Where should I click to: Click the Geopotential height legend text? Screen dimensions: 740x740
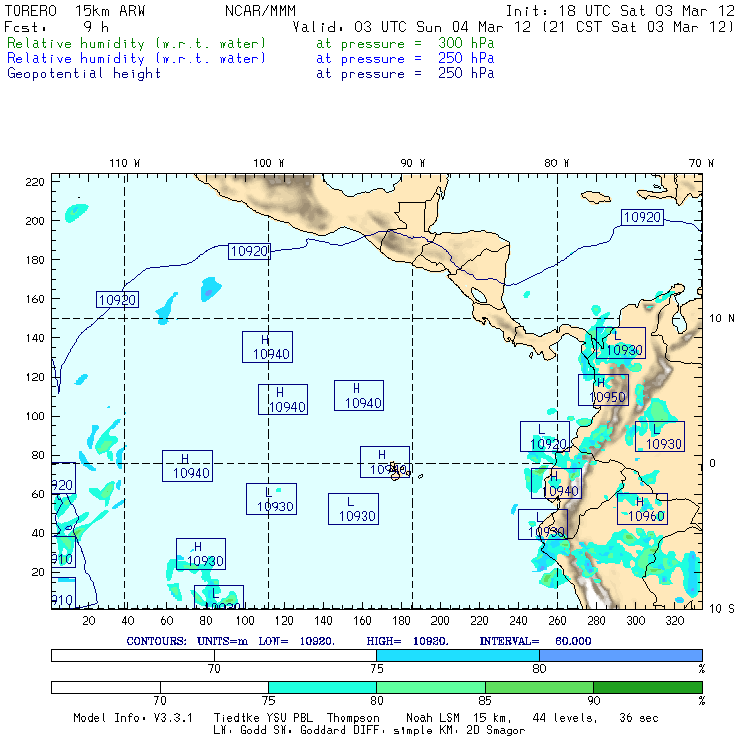84,73
